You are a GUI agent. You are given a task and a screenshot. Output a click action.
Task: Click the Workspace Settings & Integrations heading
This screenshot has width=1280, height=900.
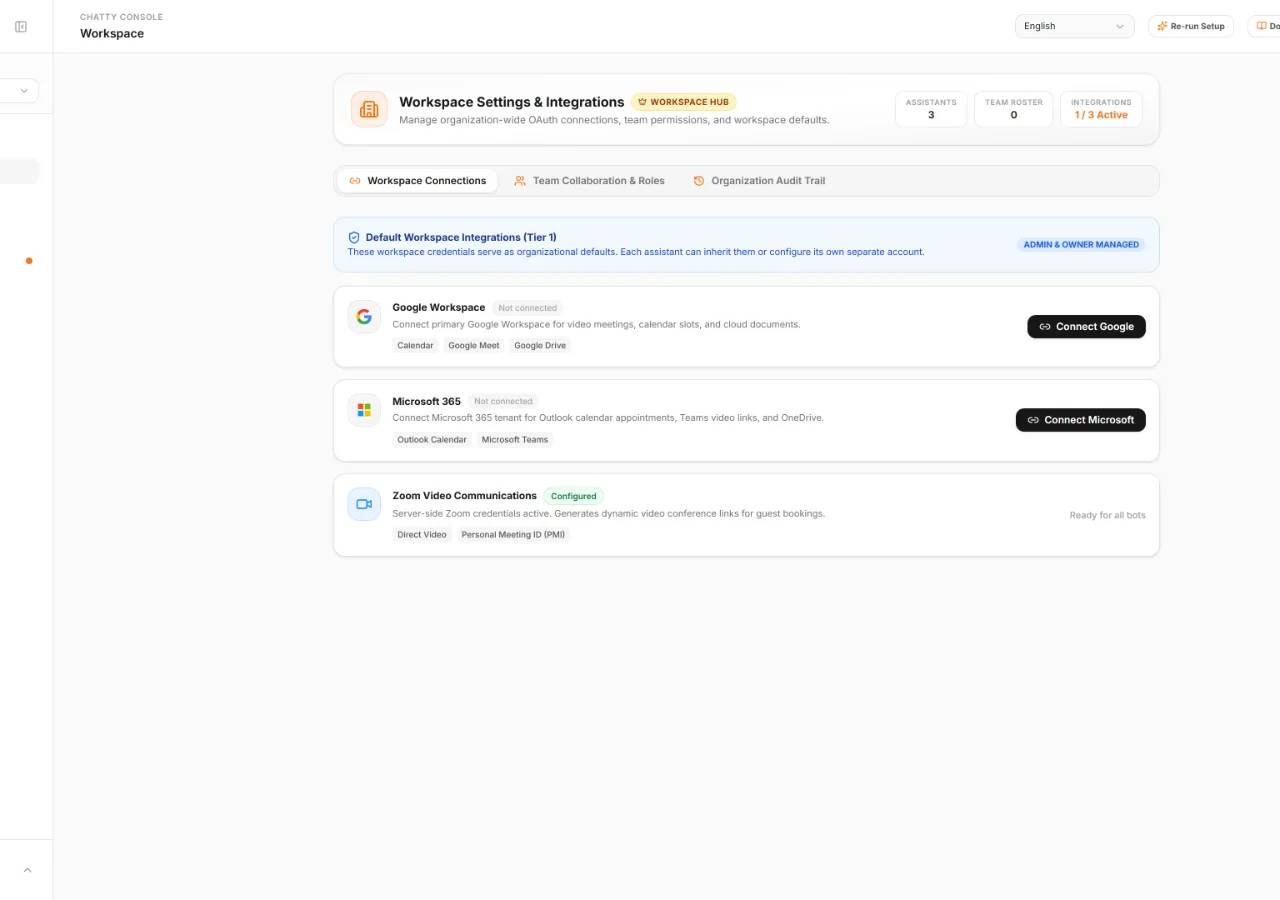pyautogui.click(x=512, y=102)
